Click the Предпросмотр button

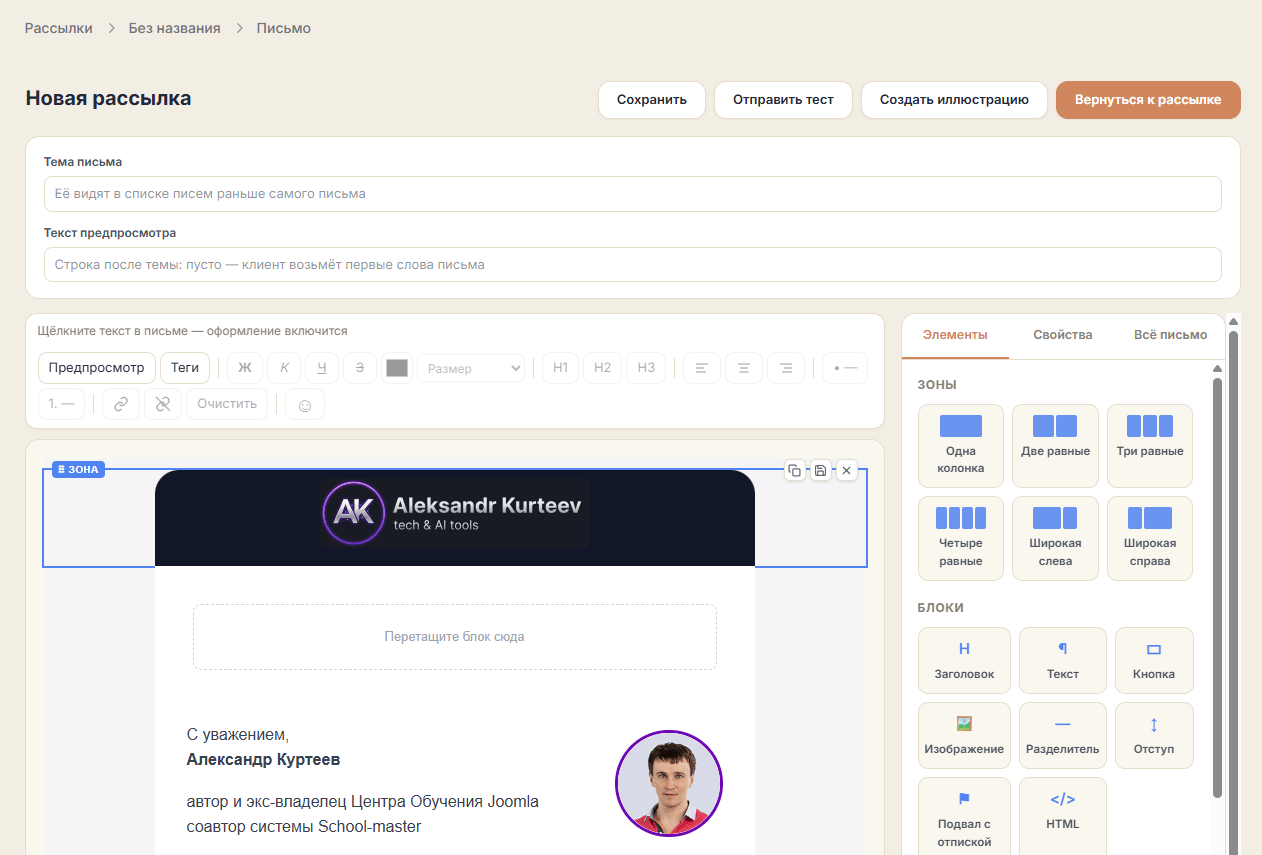point(97,368)
